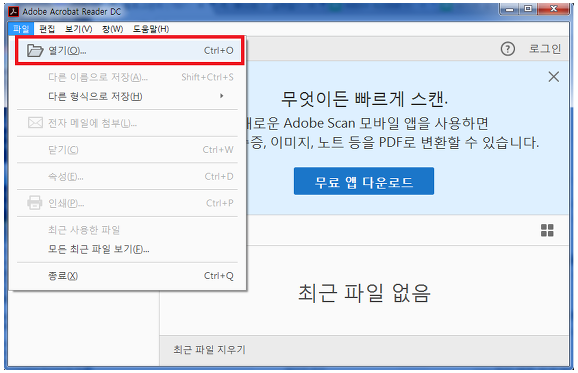Click the 무료 앱 다운로드 button

click(x=364, y=181)
